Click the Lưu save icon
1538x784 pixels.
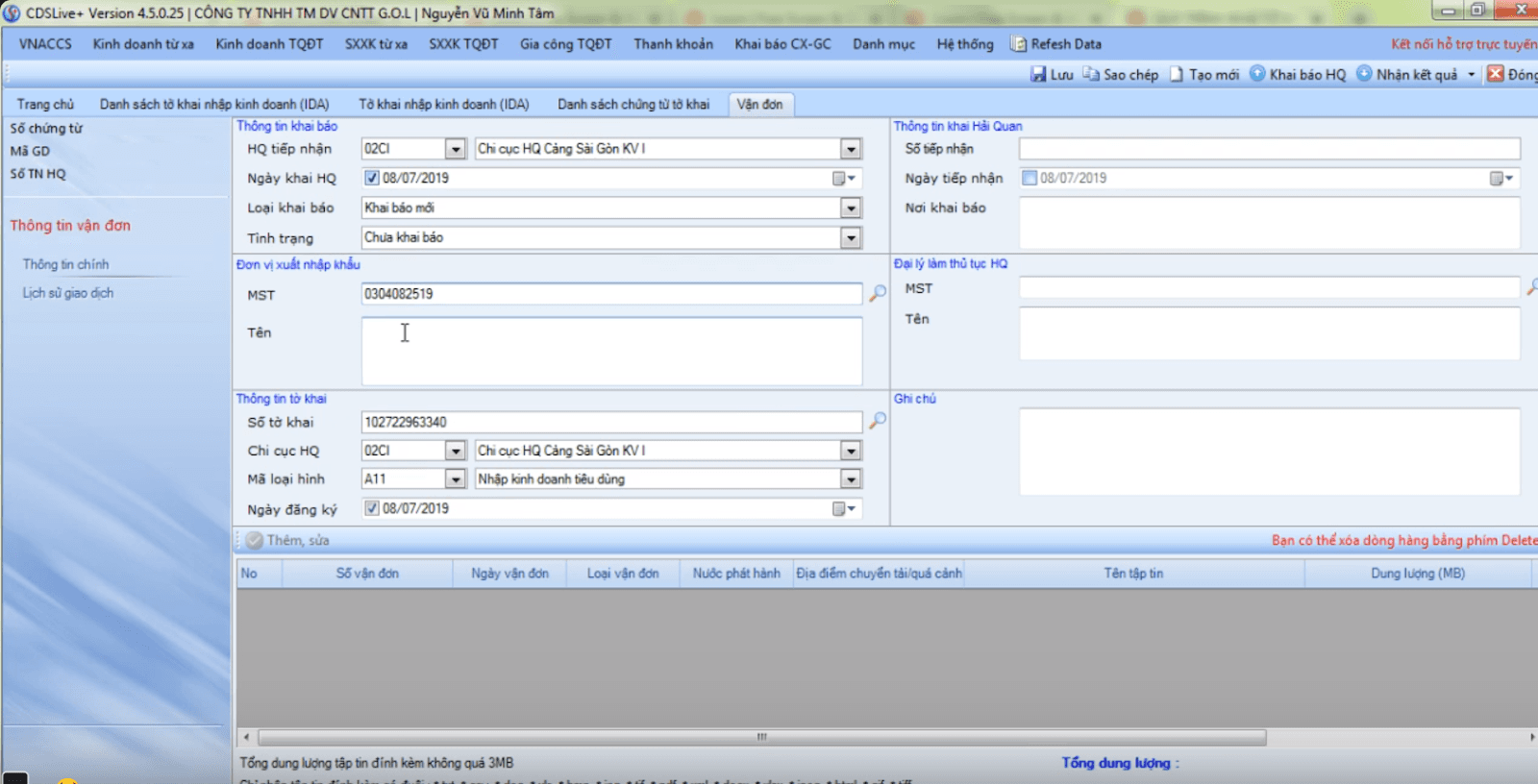(x=1038, y=74)
